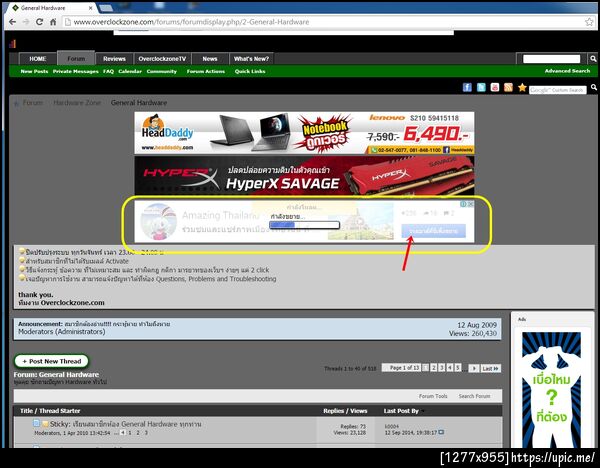
Task: Bookmark page with star icon in address bar
Action: point(589,22)
